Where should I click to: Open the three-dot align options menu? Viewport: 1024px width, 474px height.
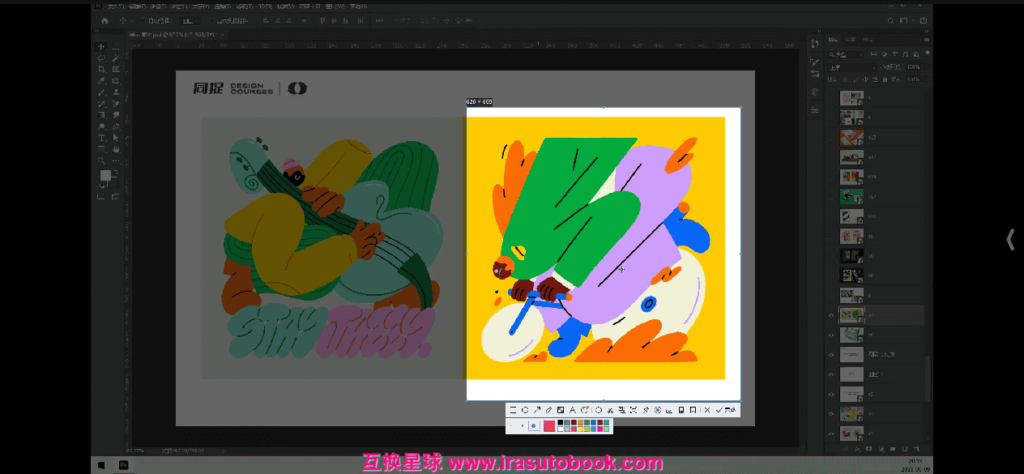379,21
